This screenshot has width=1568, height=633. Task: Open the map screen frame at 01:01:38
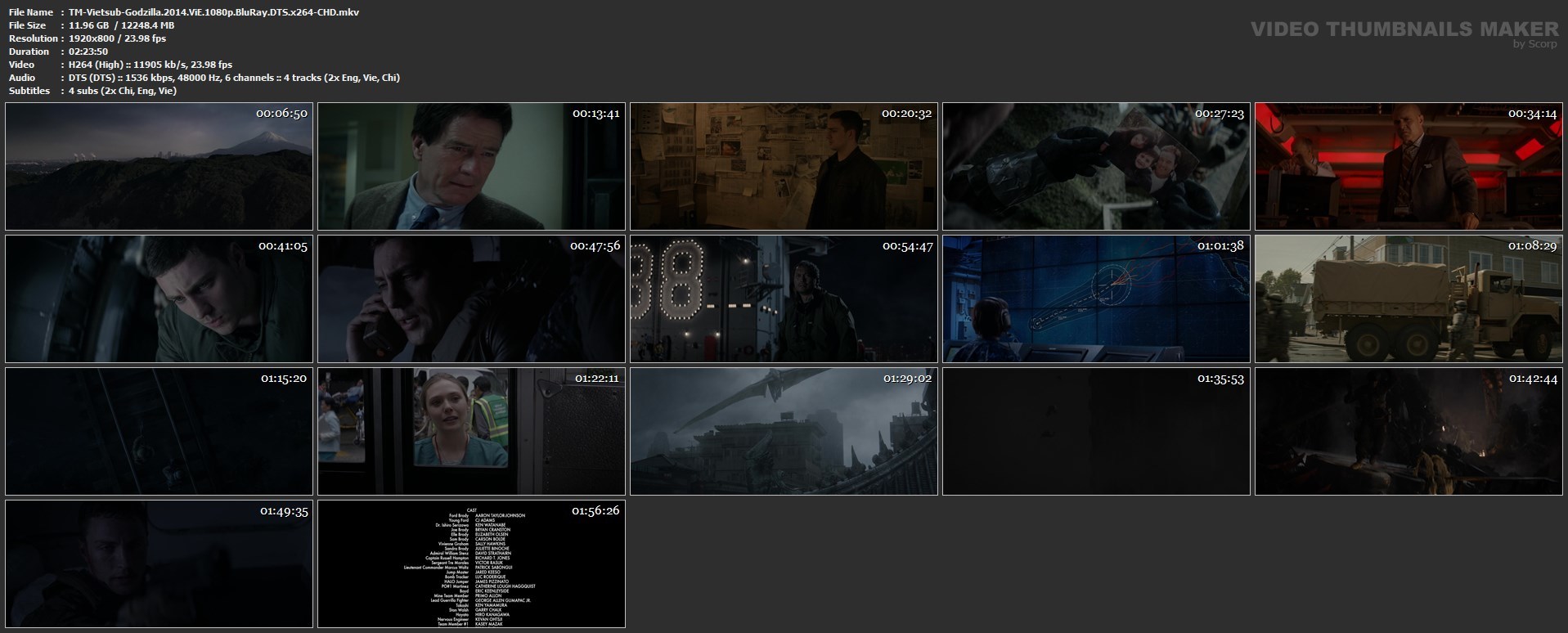pos(1096,299)
